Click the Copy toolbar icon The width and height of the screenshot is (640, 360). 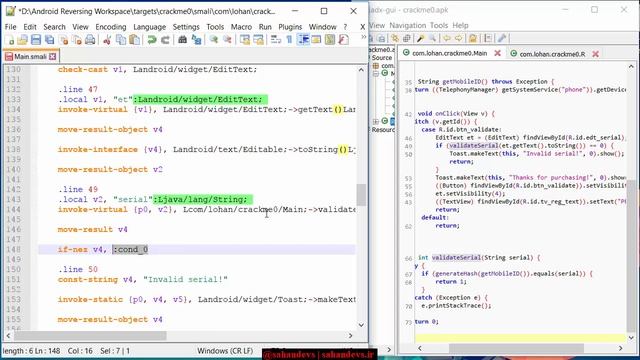[x=121, y=40]
